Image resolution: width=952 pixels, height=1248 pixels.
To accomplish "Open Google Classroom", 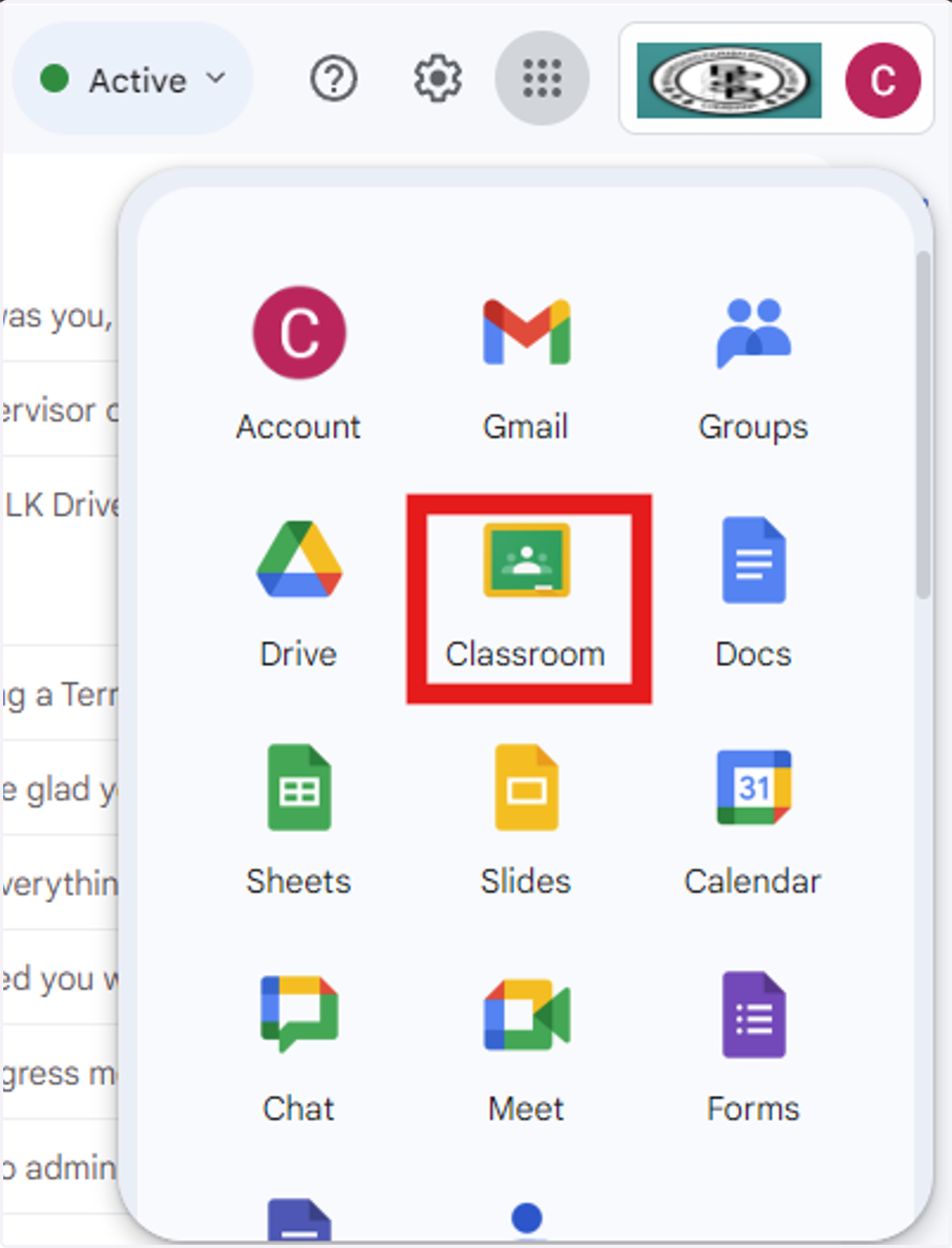I will 526,597.
